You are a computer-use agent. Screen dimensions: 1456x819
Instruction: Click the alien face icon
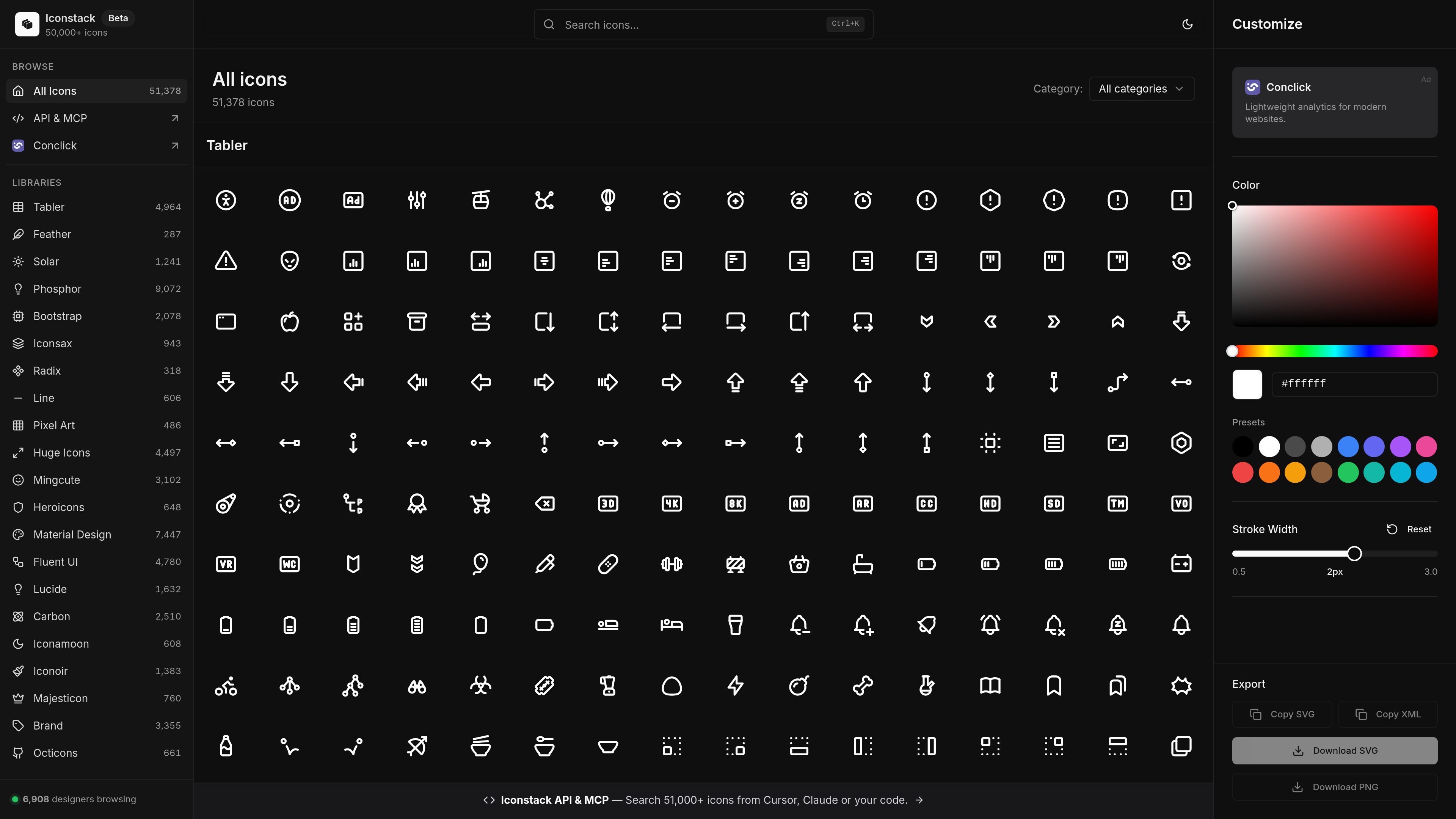tap(289, 260)
